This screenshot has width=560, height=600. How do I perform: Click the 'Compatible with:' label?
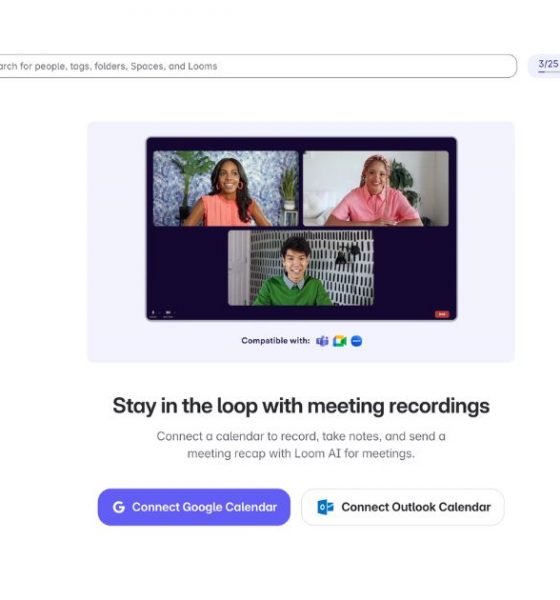click(276, 341)
